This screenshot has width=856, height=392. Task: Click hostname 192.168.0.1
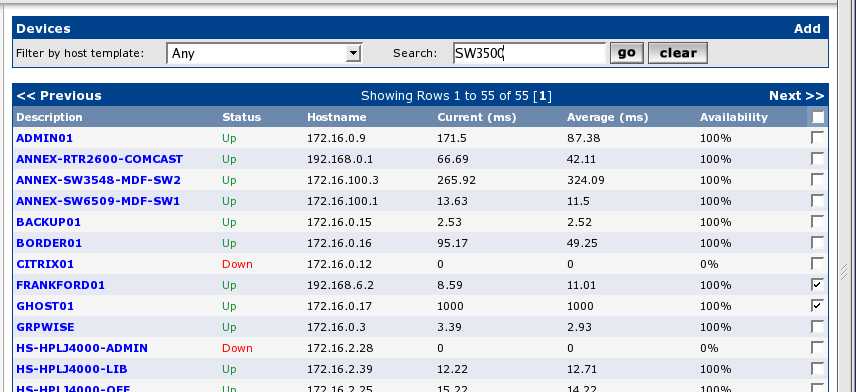click(340, 159)
